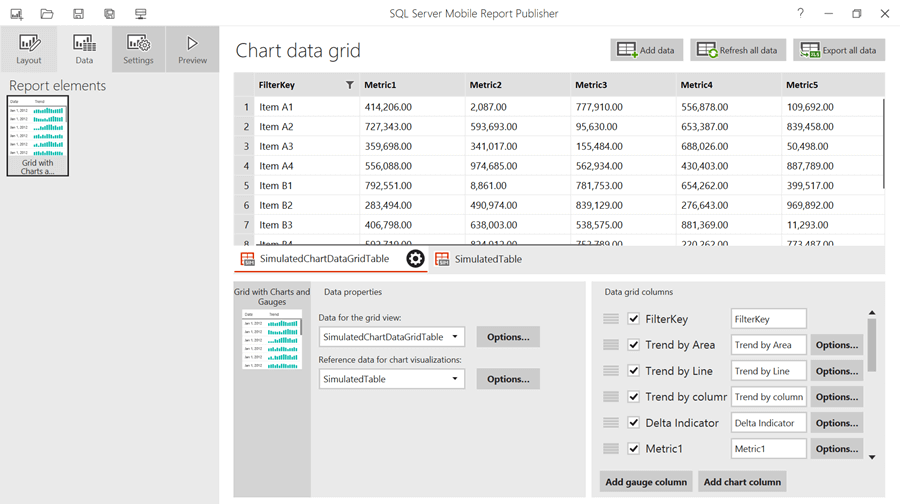Open Options for Trend by Area
This screenshot has height=504, width=900.
pos(837,345)
